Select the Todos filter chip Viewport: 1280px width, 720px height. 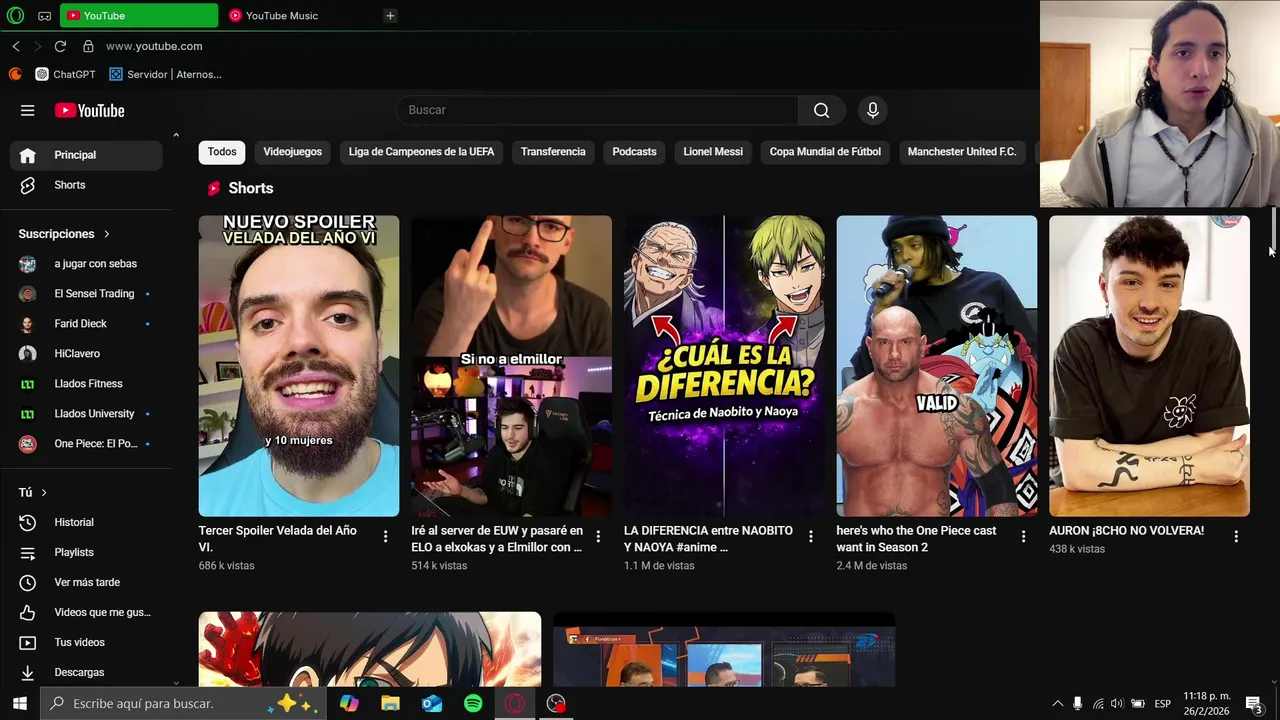click(222, 152)
